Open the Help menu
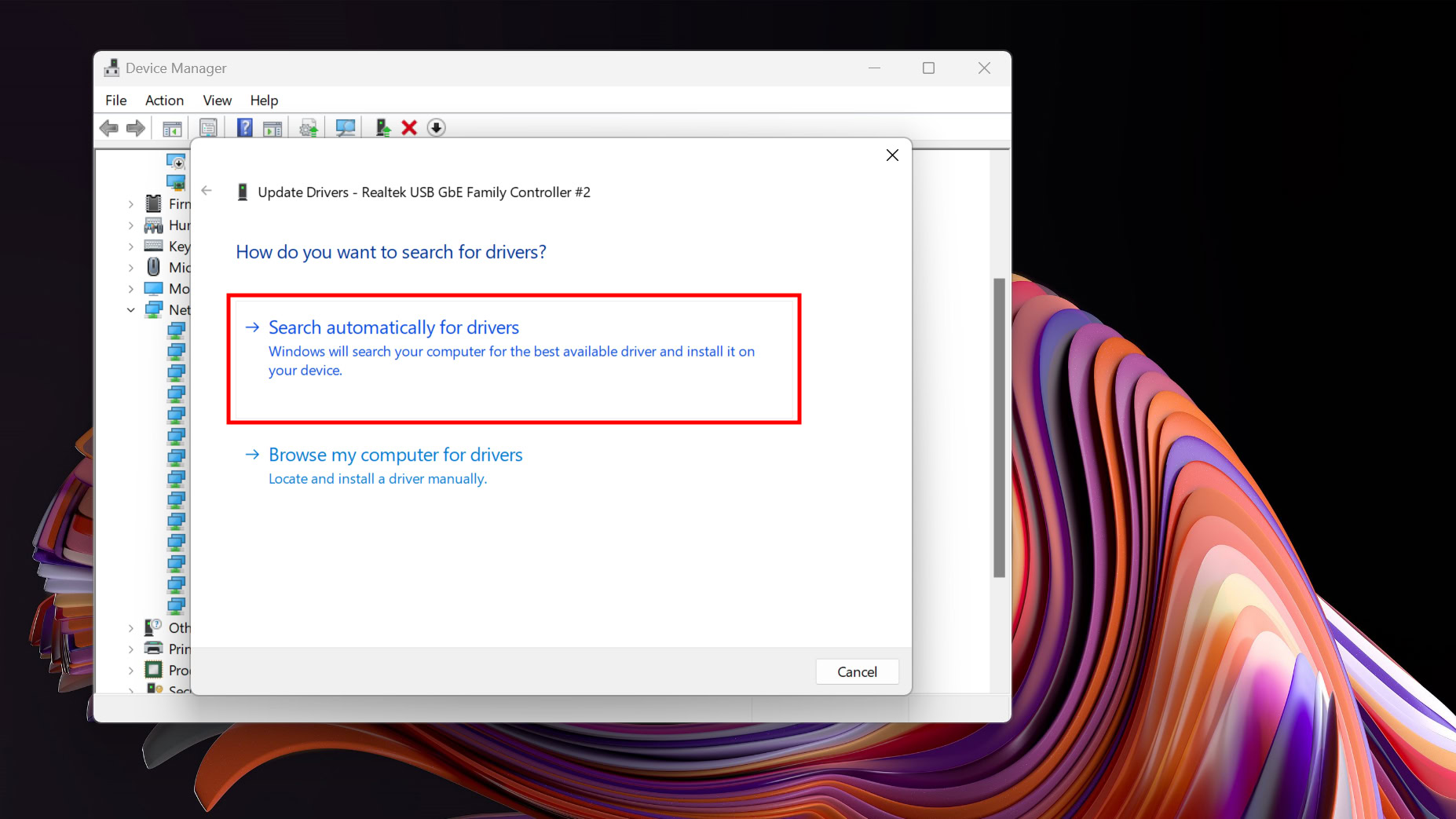1456x819 pixels. click(264, 101)
